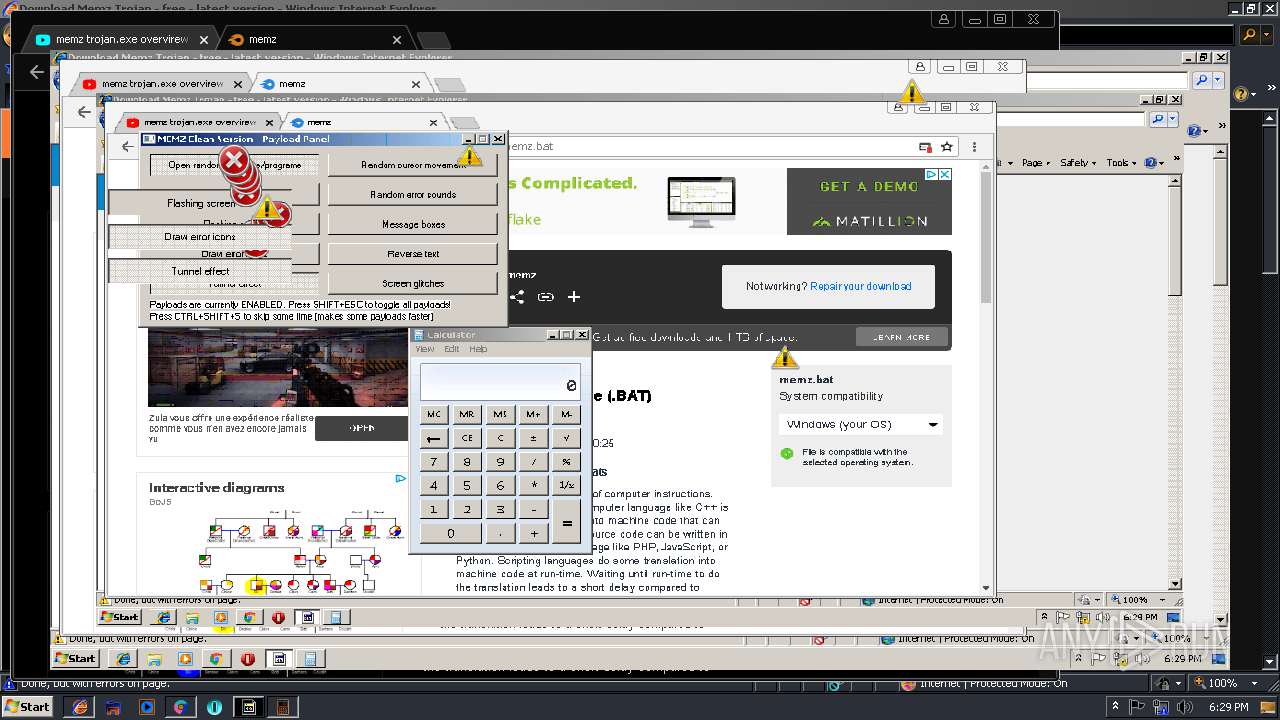This screenshot has height=720, width=1280.
Task: Expand IE Tools menu dropdown
Action: (x=1121, y=163)
